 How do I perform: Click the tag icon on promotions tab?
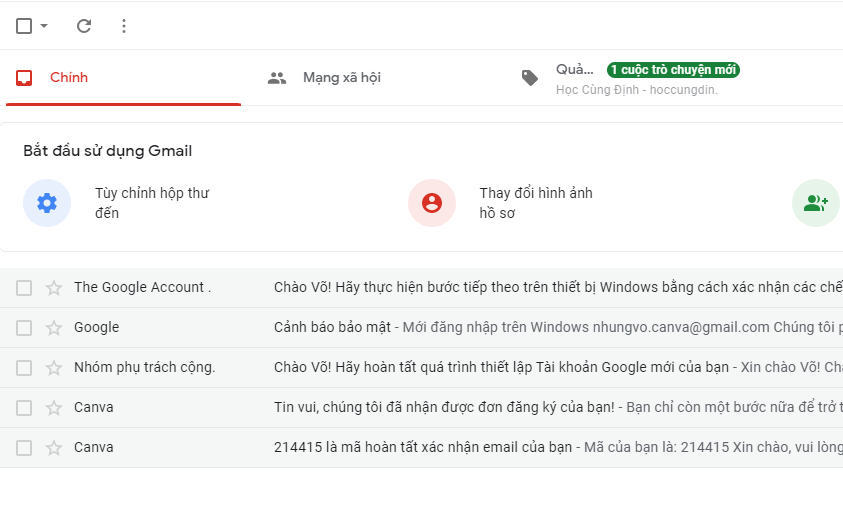point(530,78)
